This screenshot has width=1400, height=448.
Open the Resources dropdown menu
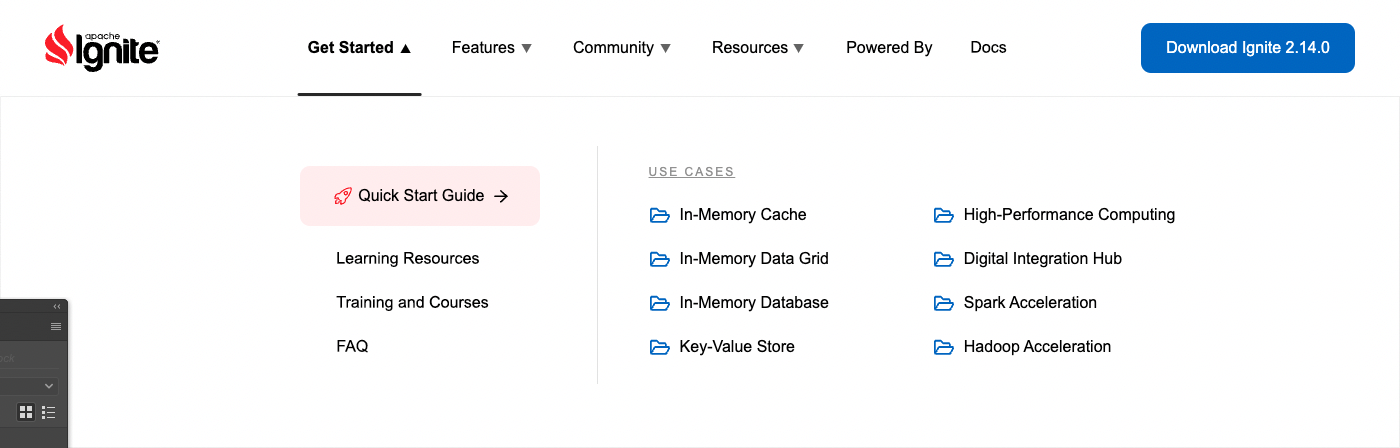[758, 48]
